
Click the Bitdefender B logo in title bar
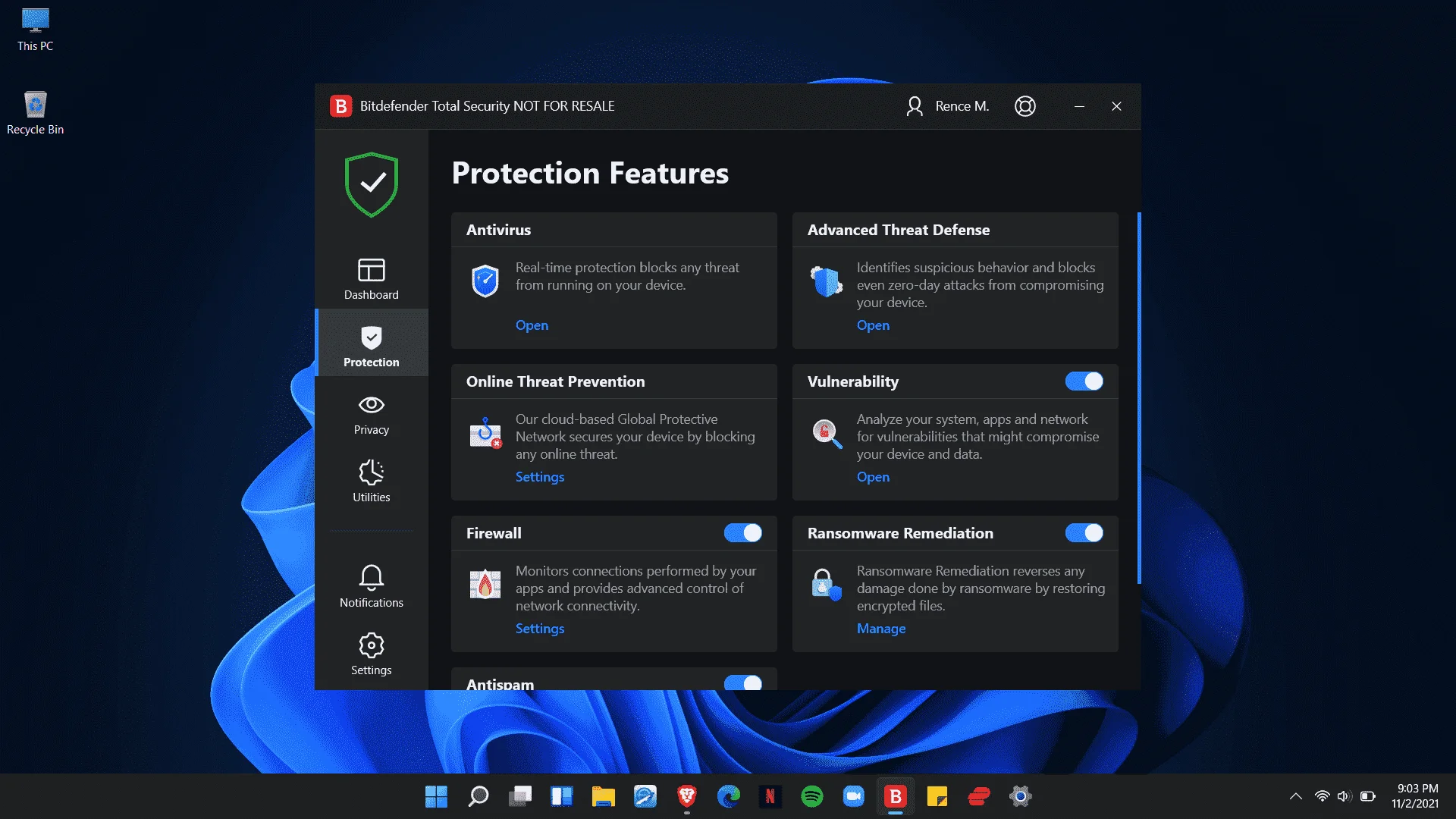340,106
